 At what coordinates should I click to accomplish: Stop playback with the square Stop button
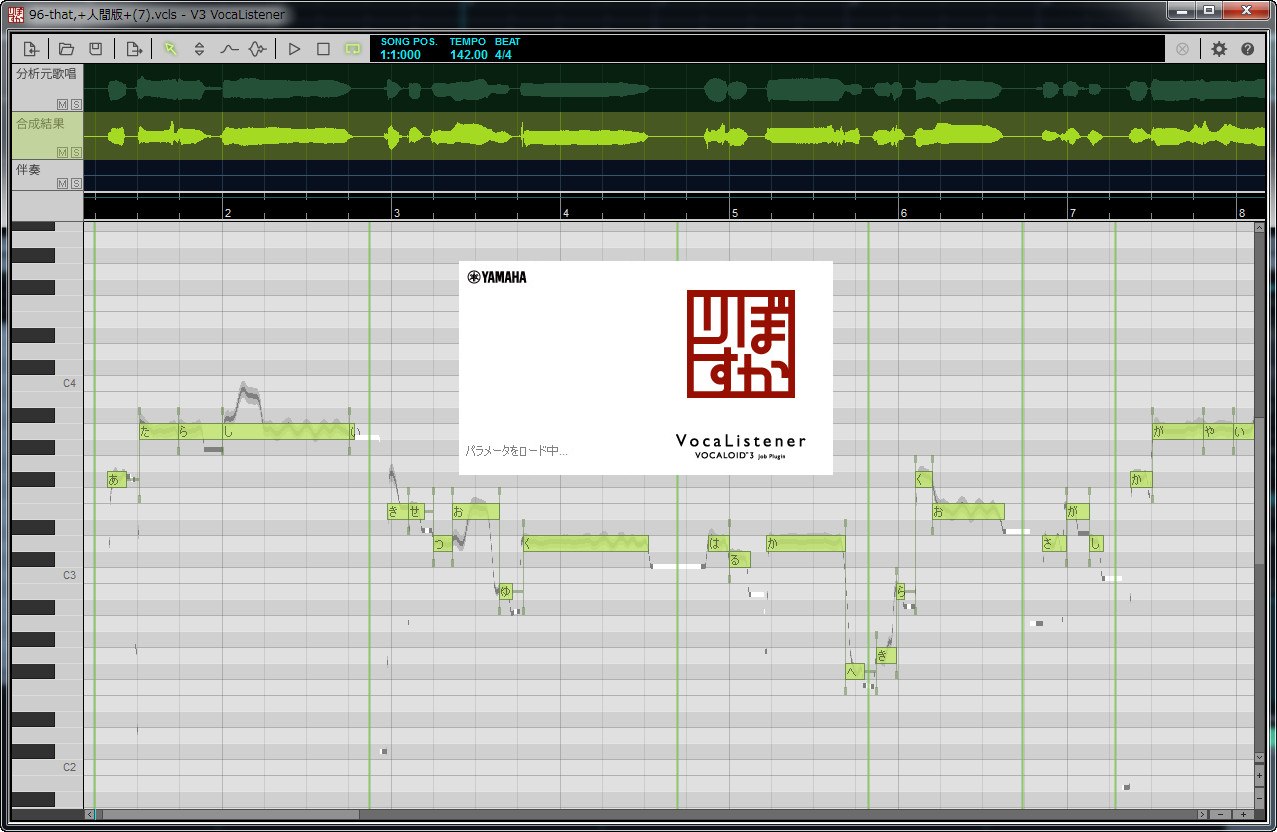pyautogui.click(x=323, y=48)
